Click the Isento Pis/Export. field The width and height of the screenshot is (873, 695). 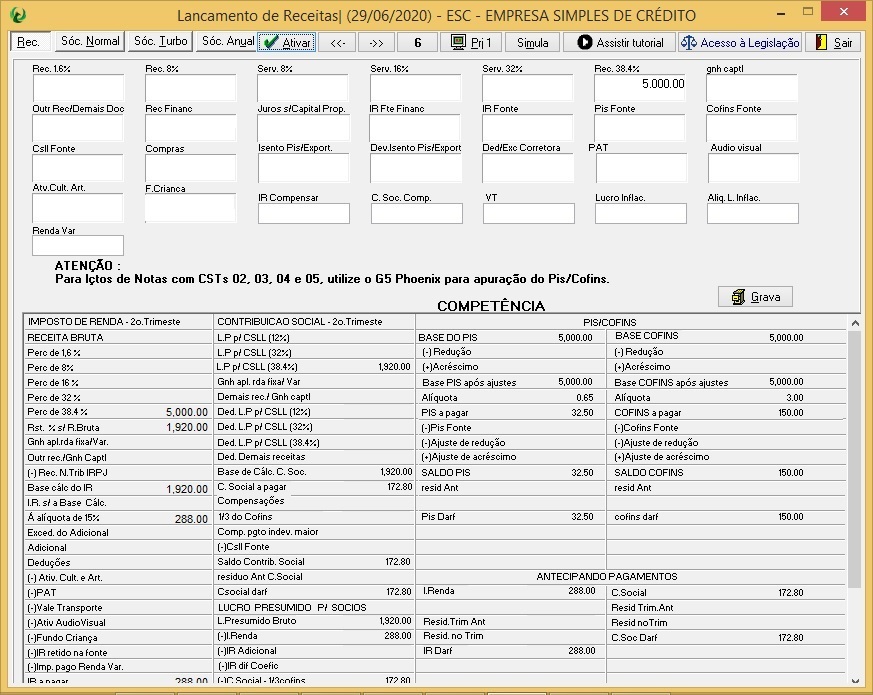pyautogui.click(x=304, y=168)
